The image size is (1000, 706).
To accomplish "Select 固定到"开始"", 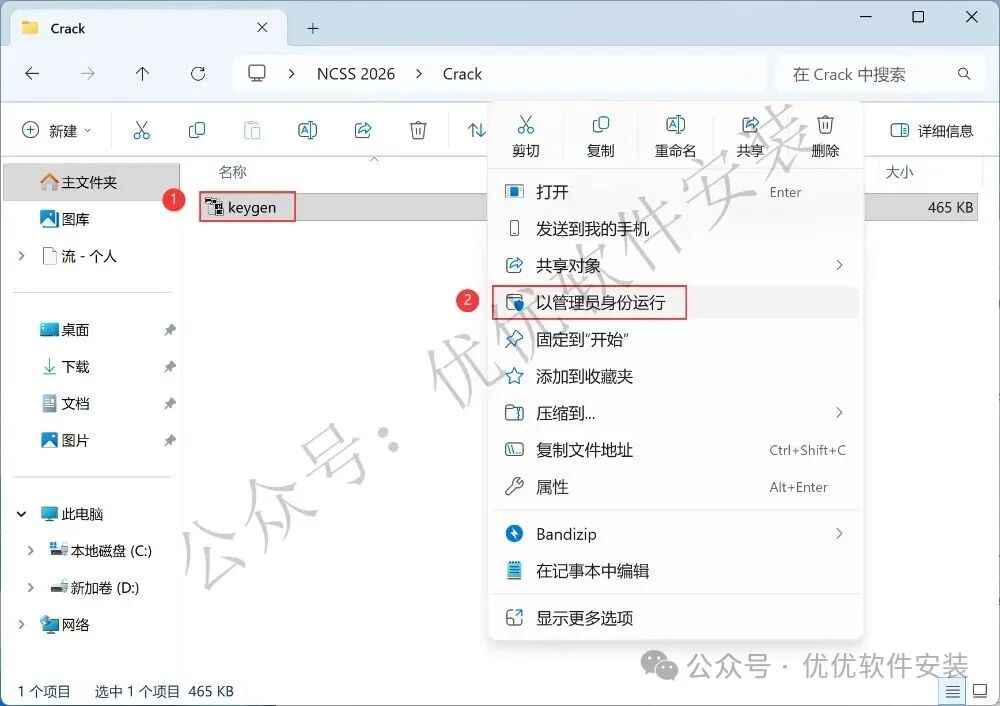I will [x=675, y=339].
